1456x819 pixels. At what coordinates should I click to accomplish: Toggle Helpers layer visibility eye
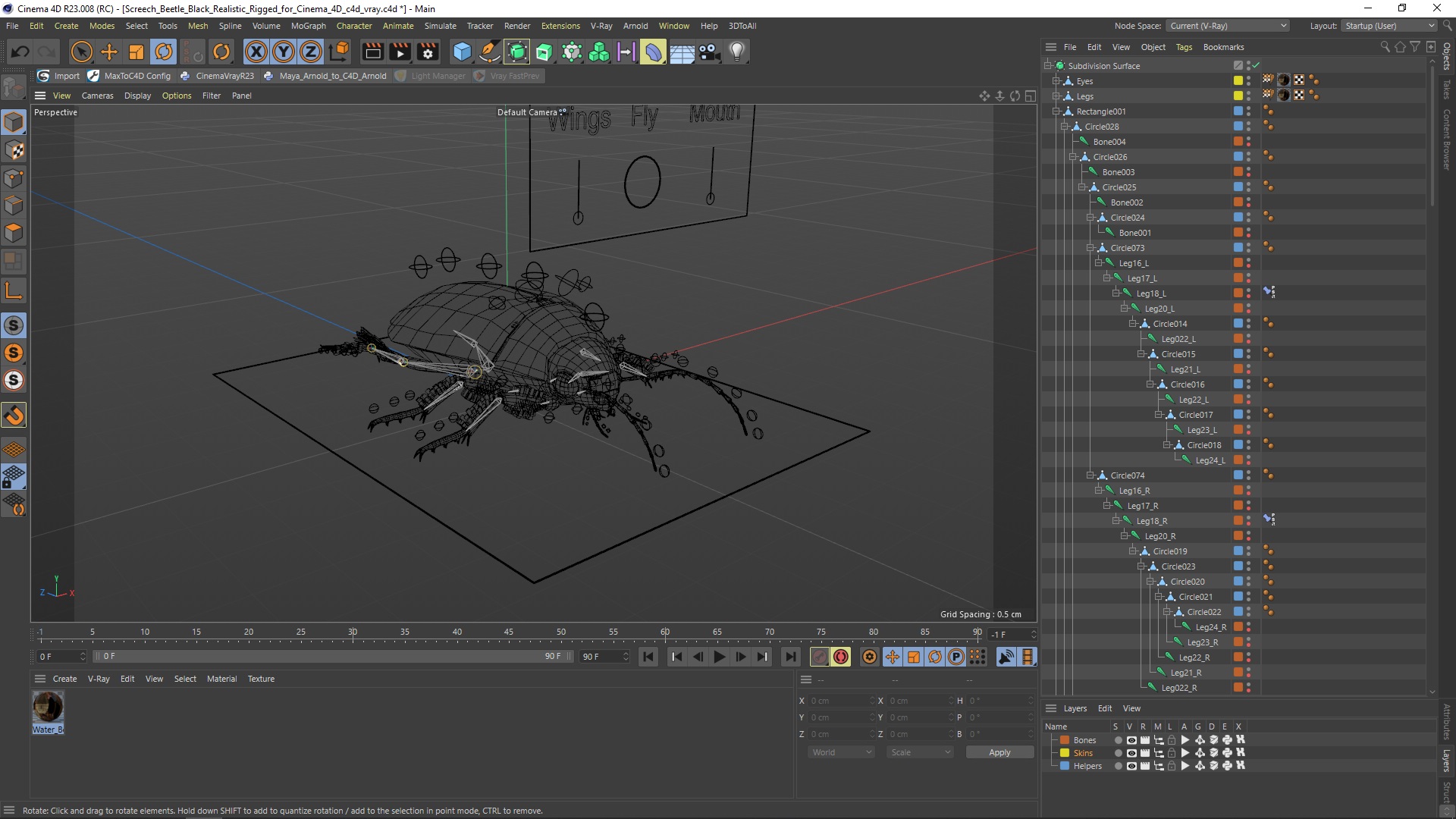click(1131, 766)
